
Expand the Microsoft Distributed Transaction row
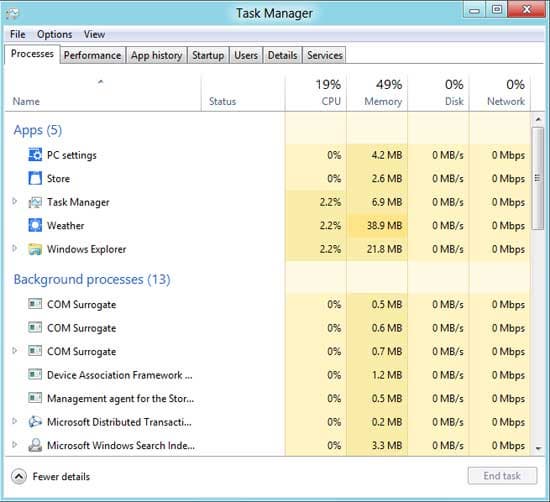[14, 421]
